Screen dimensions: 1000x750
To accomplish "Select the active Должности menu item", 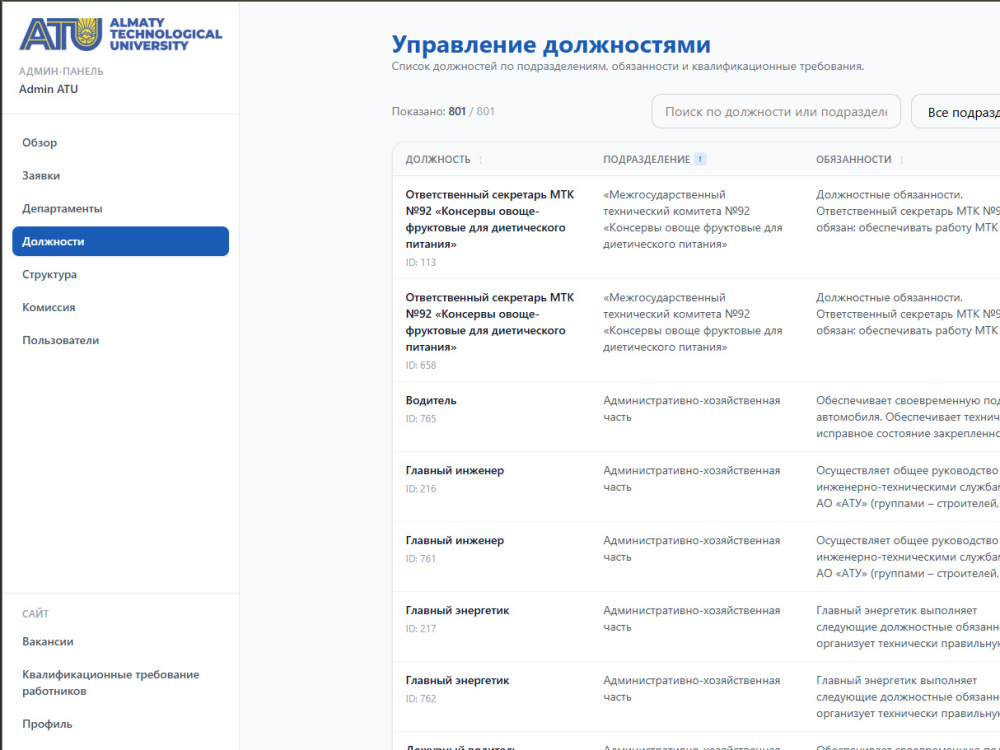I will tap(121, 241).
